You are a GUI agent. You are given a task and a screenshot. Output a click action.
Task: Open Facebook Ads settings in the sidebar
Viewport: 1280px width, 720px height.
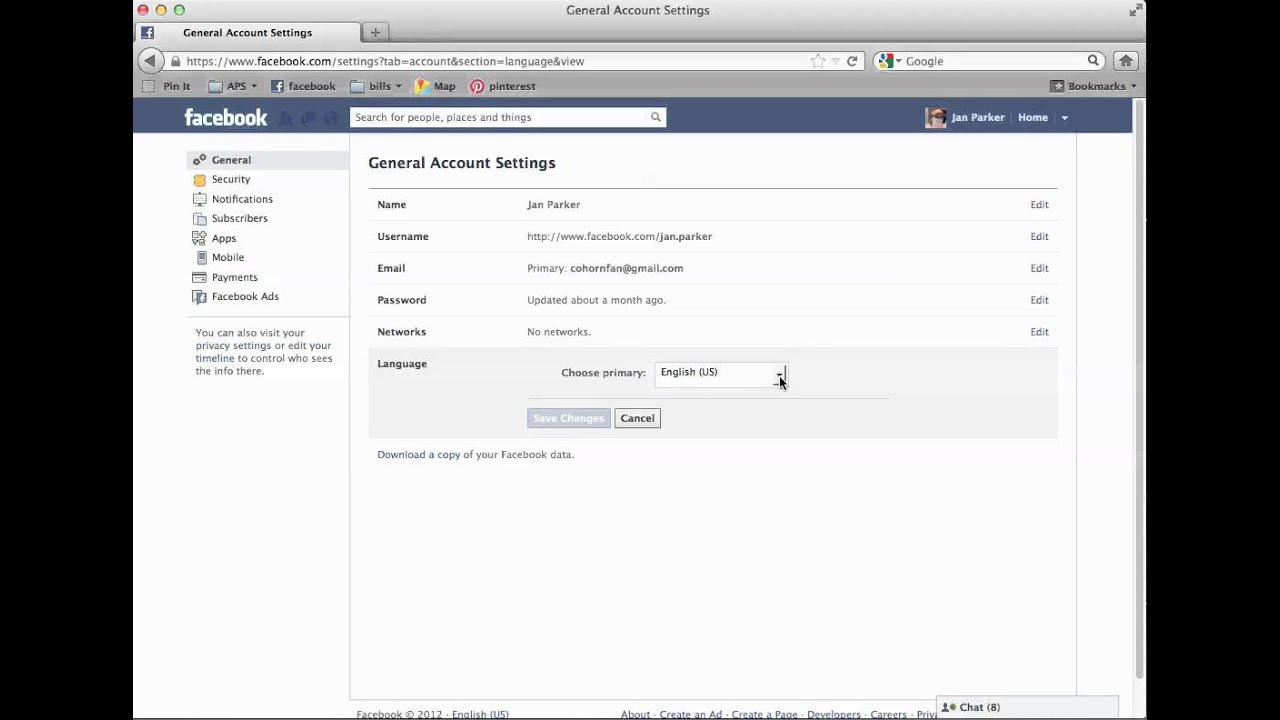245,296
